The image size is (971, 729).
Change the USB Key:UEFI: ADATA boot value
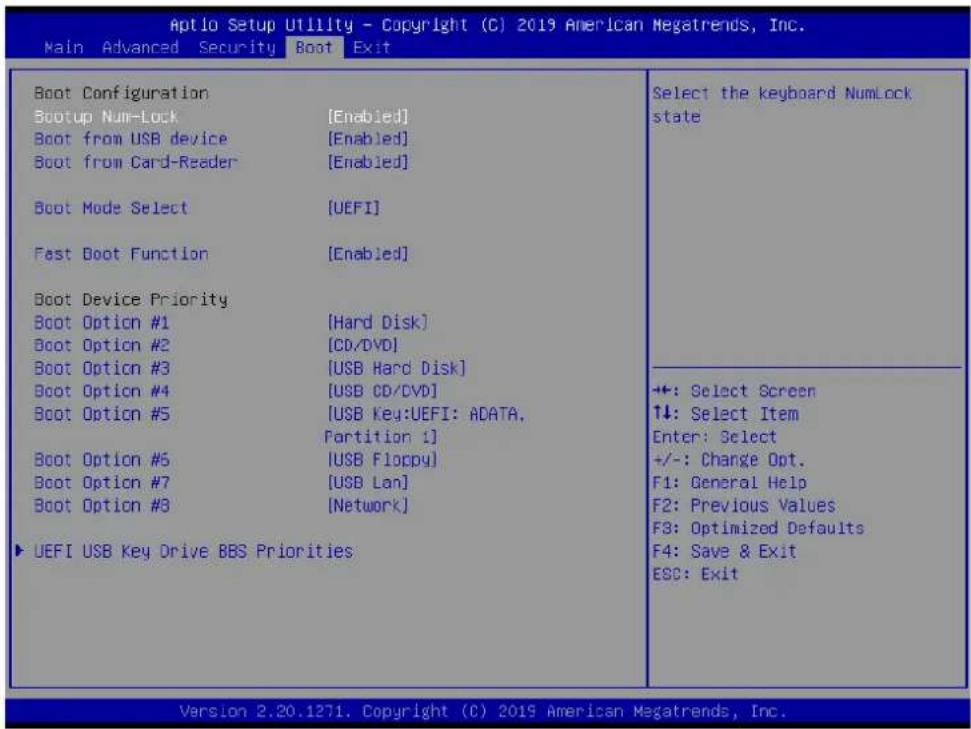point(425,425)
